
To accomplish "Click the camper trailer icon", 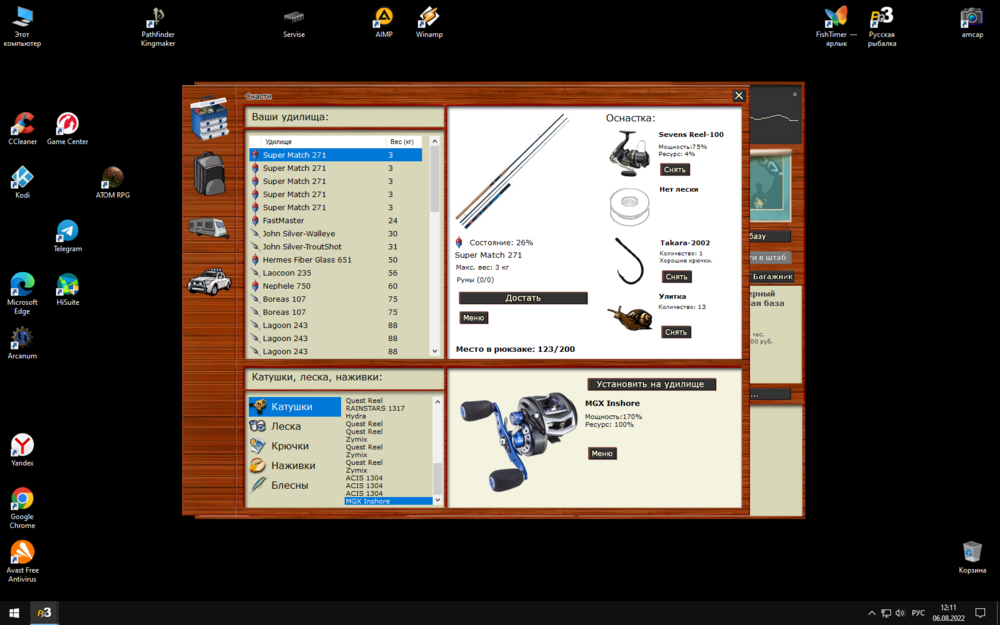I will (209, 228).
